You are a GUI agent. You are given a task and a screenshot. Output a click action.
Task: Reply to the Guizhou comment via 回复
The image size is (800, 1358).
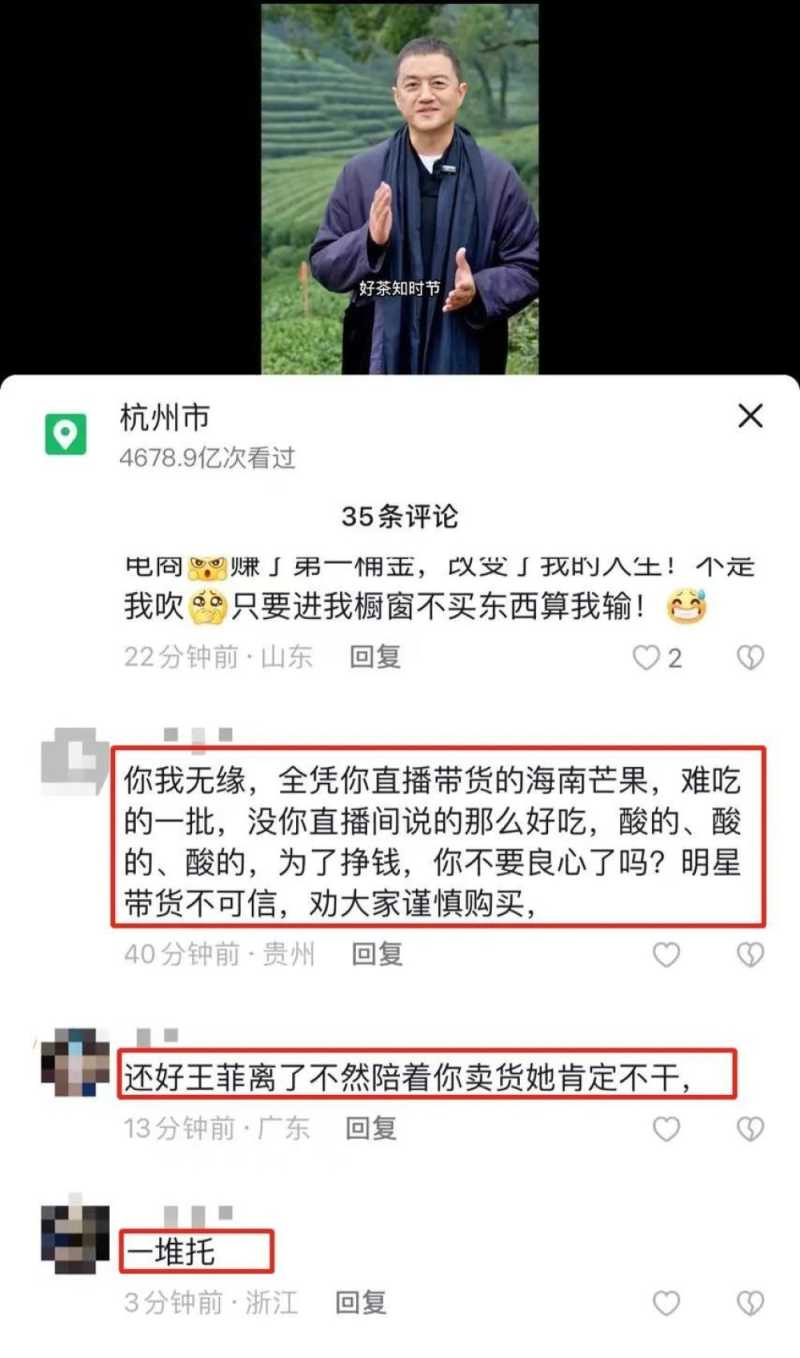[377, 954]
